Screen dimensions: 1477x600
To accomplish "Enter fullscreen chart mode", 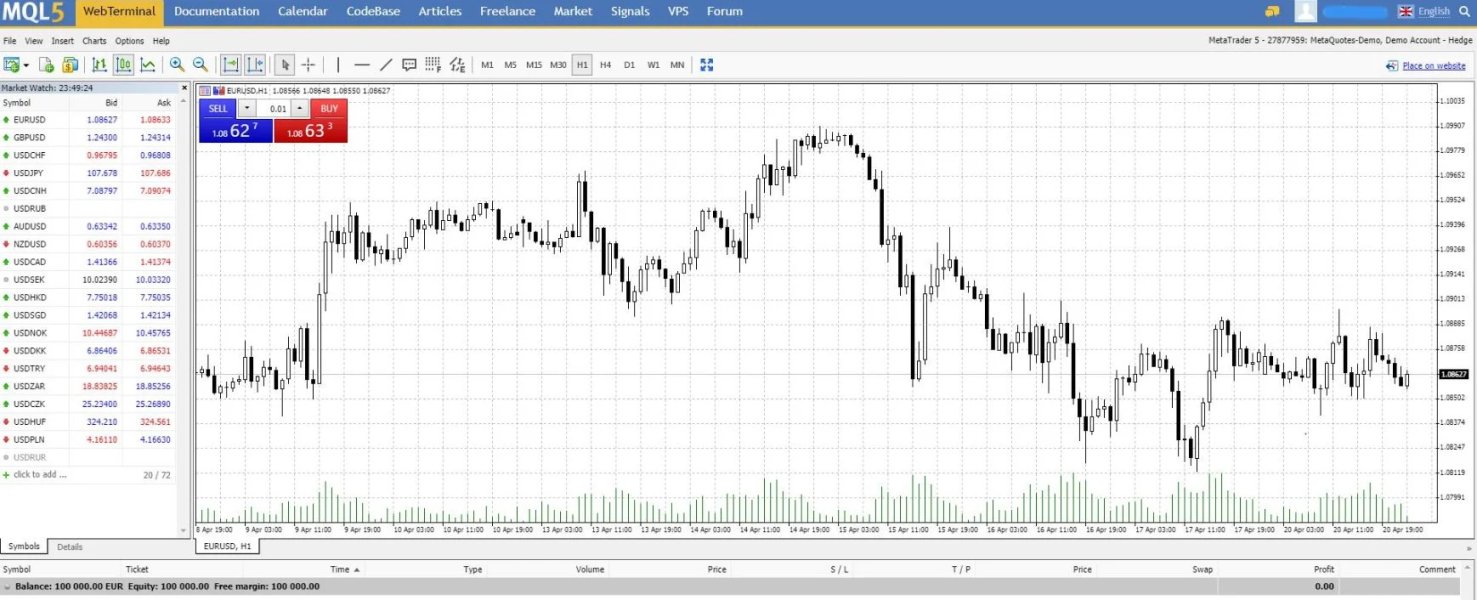I will coord(707,65).
